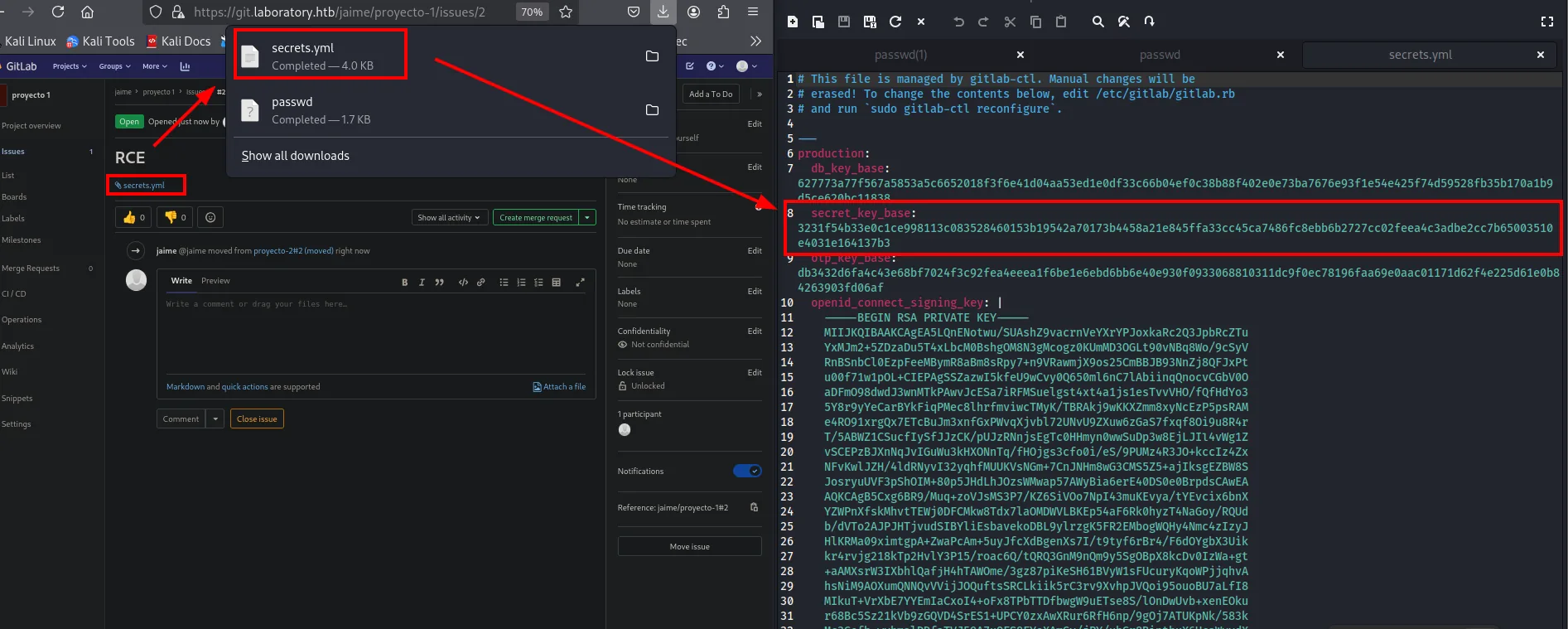Click the new file icon in the text editor
This screenshot has width=1568, height=629.
[x=793, y=22]
